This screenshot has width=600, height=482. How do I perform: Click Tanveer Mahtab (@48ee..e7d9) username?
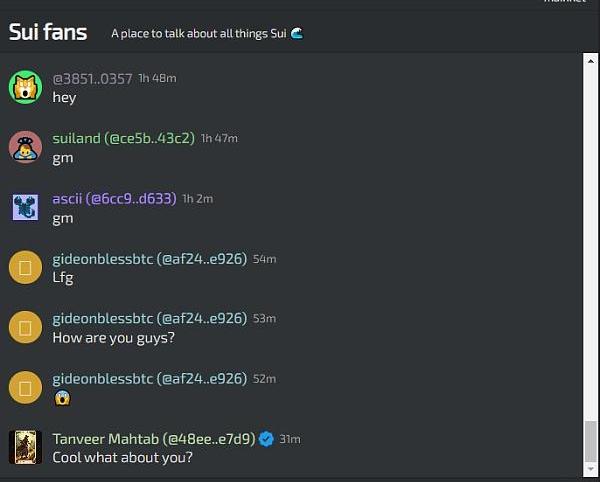point(153,439)
